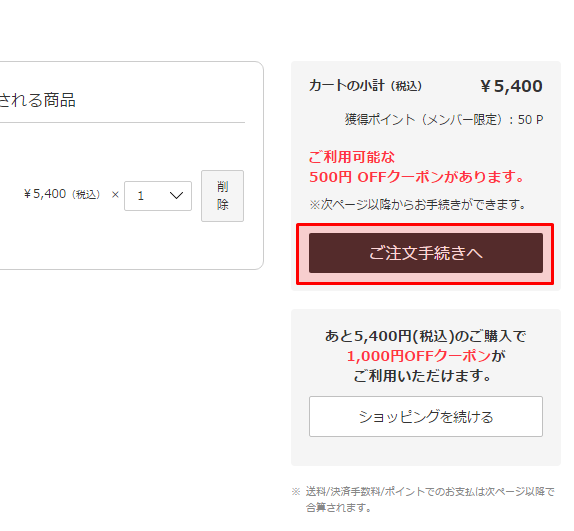This screenshot has width=574, height=531.
Task: Click the red ご利用可能な text line
Action: coord(352,157)
